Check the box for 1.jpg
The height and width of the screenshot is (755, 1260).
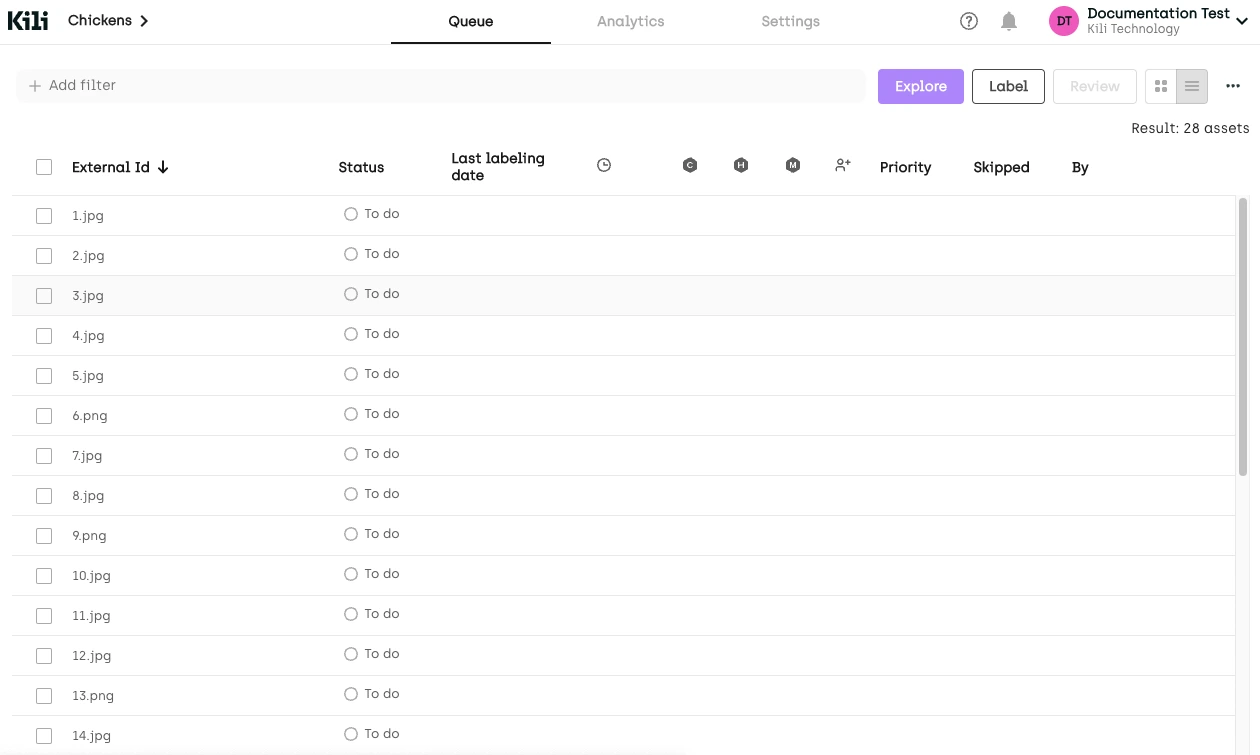point(44,216)
